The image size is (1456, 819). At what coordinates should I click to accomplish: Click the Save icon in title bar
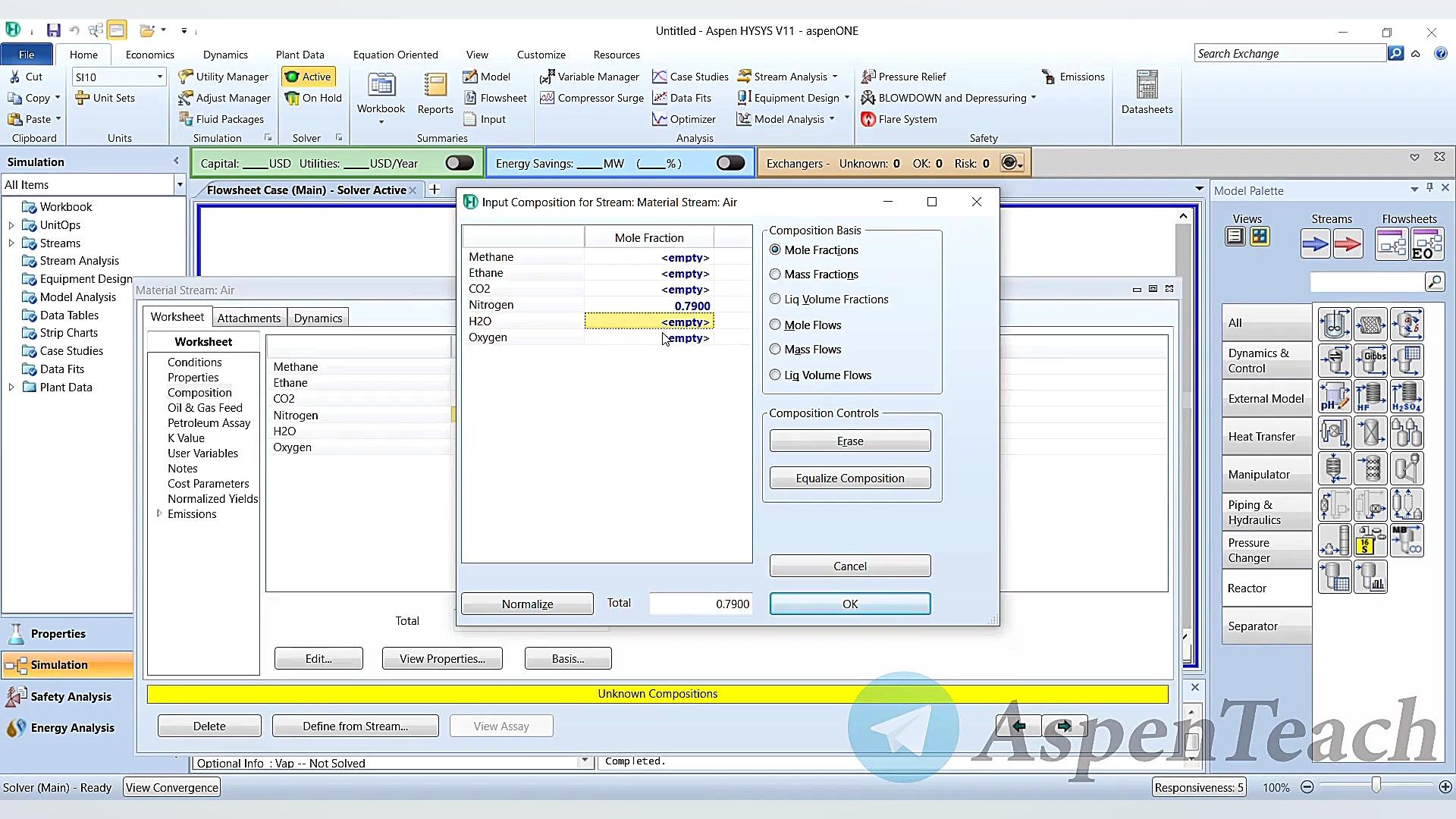click(x=53, y=30)
